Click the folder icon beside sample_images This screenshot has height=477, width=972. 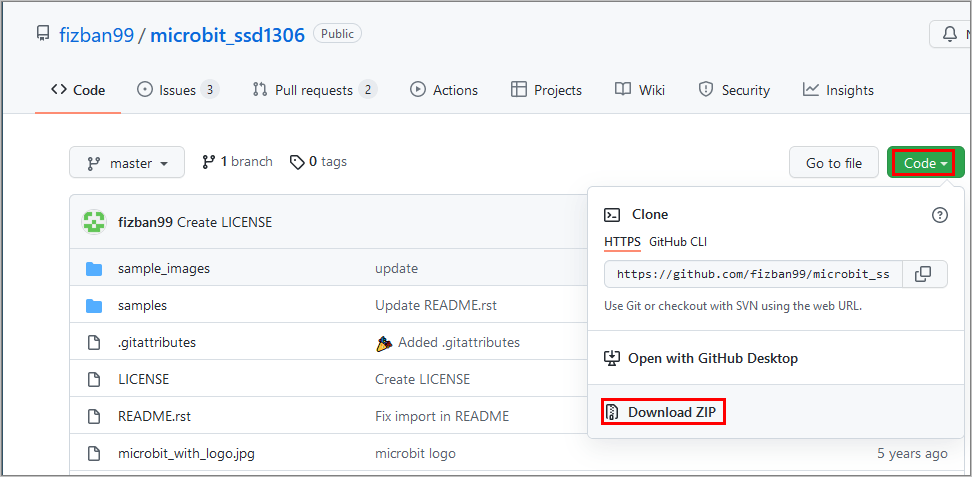94,269
